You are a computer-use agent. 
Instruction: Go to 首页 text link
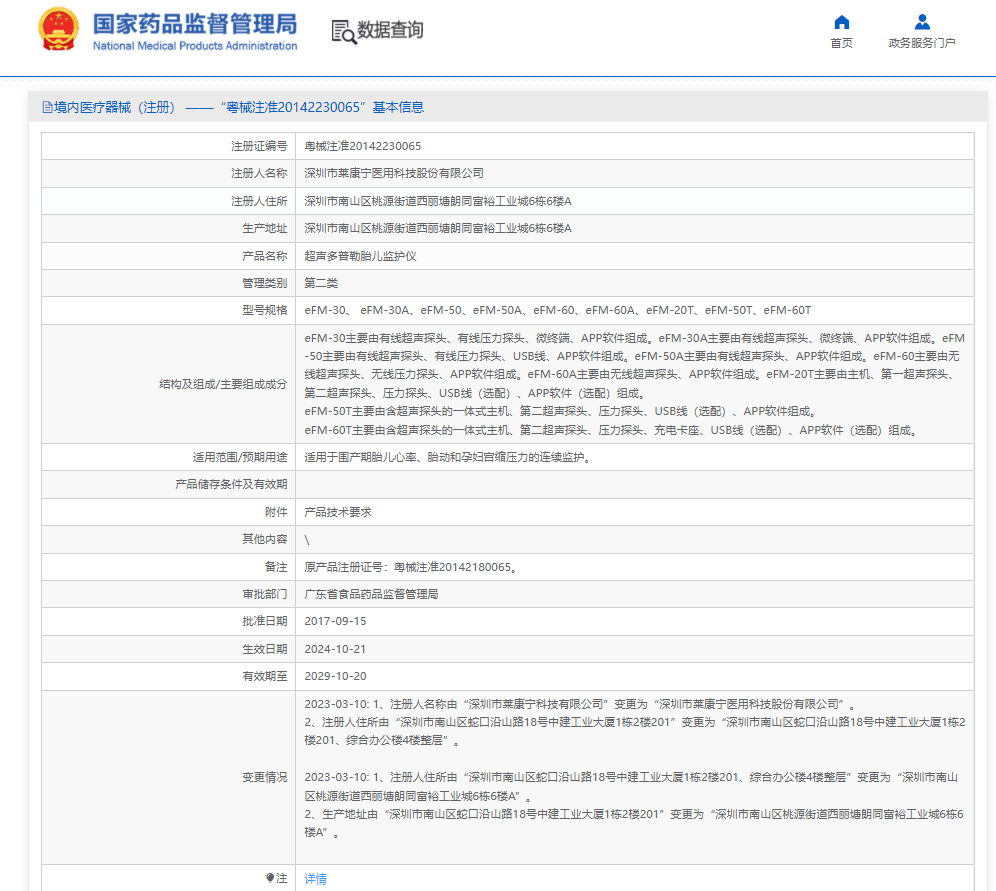coord(842,43)
